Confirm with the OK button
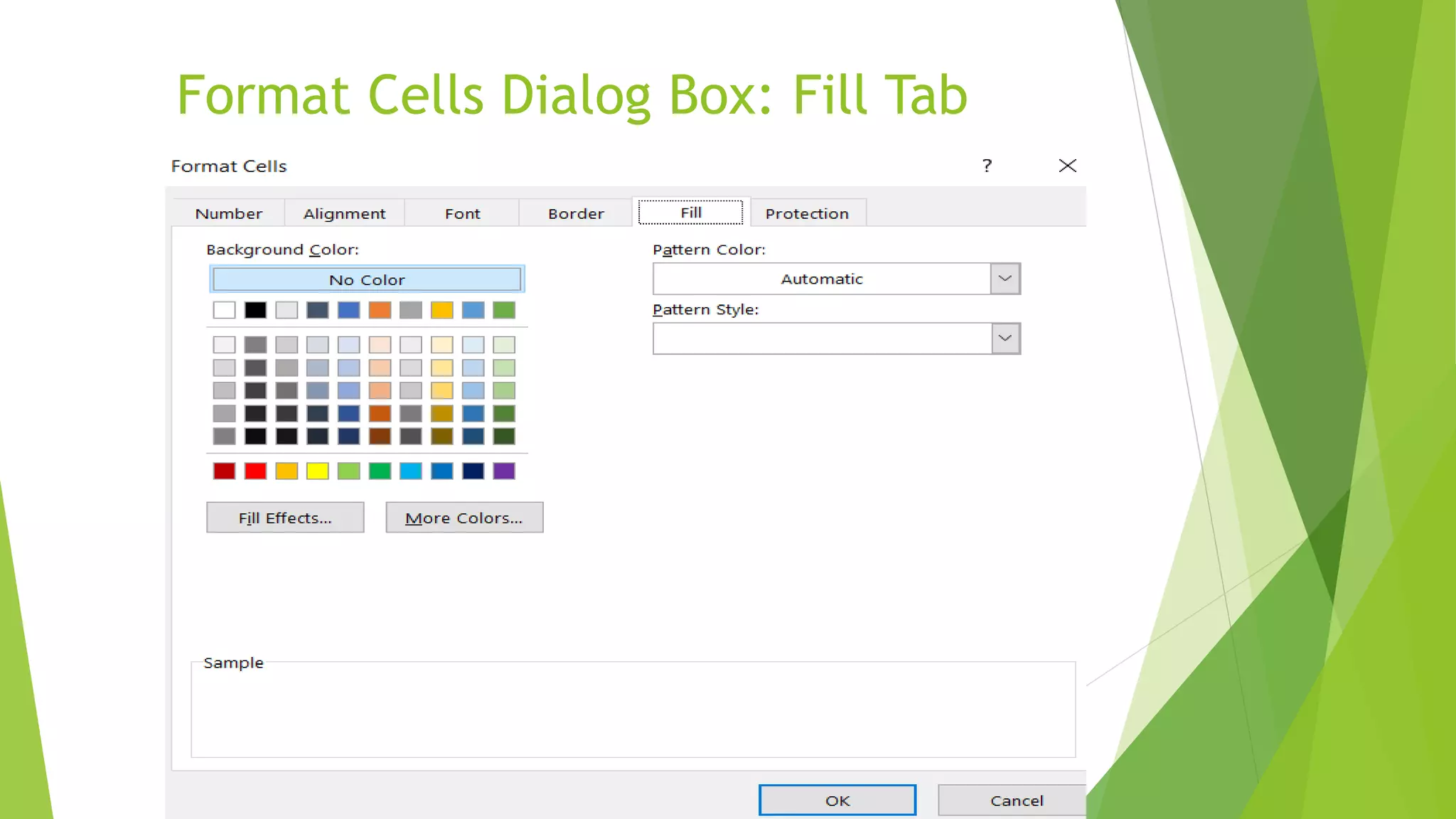 coord(837,801)
